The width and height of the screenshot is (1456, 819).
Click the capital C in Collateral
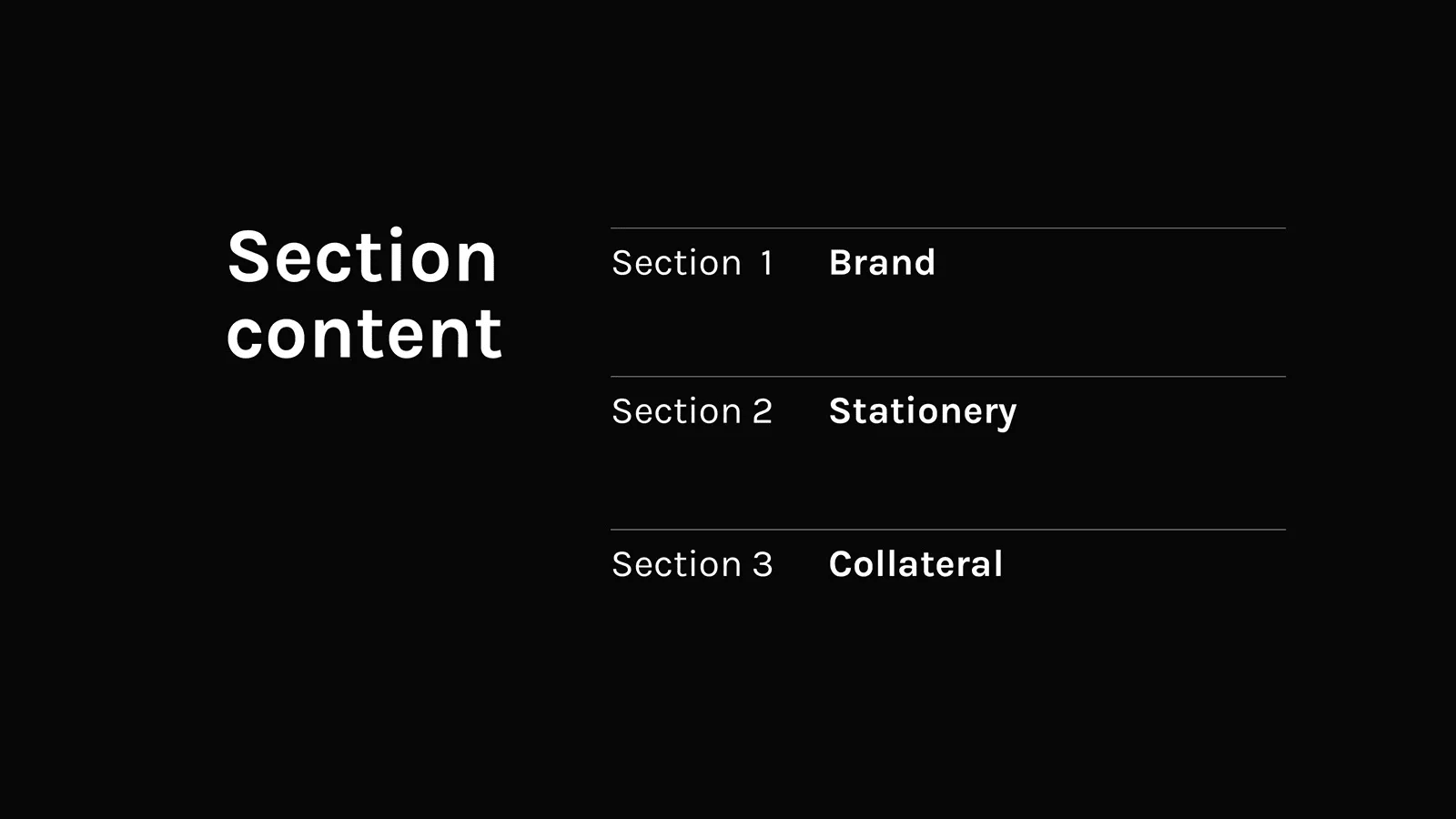click(841, 564)
